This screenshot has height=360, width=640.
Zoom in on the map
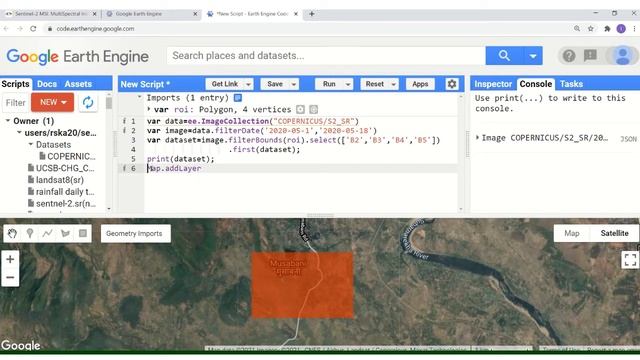(x=10, y=259)
